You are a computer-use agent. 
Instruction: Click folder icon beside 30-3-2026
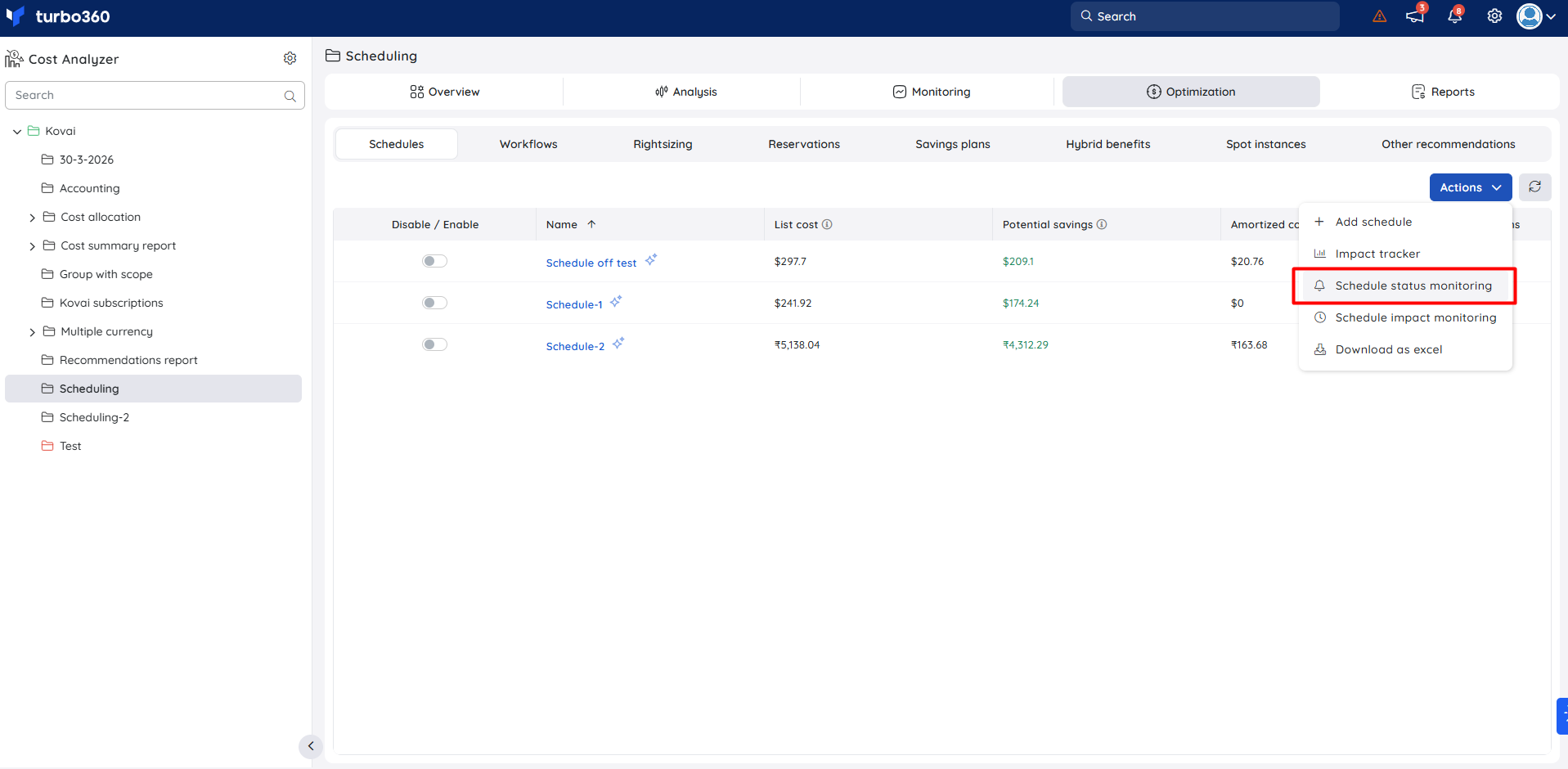click(47, 160)
